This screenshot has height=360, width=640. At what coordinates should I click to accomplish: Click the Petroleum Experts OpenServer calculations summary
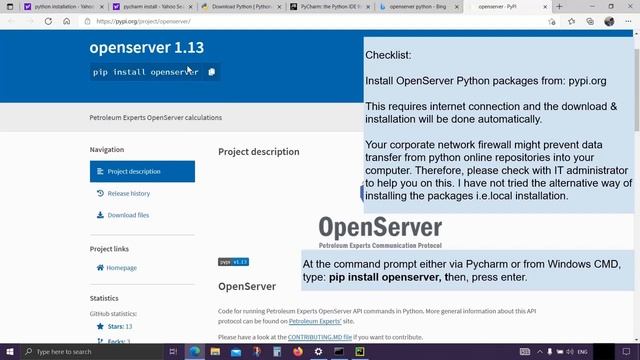156,118
